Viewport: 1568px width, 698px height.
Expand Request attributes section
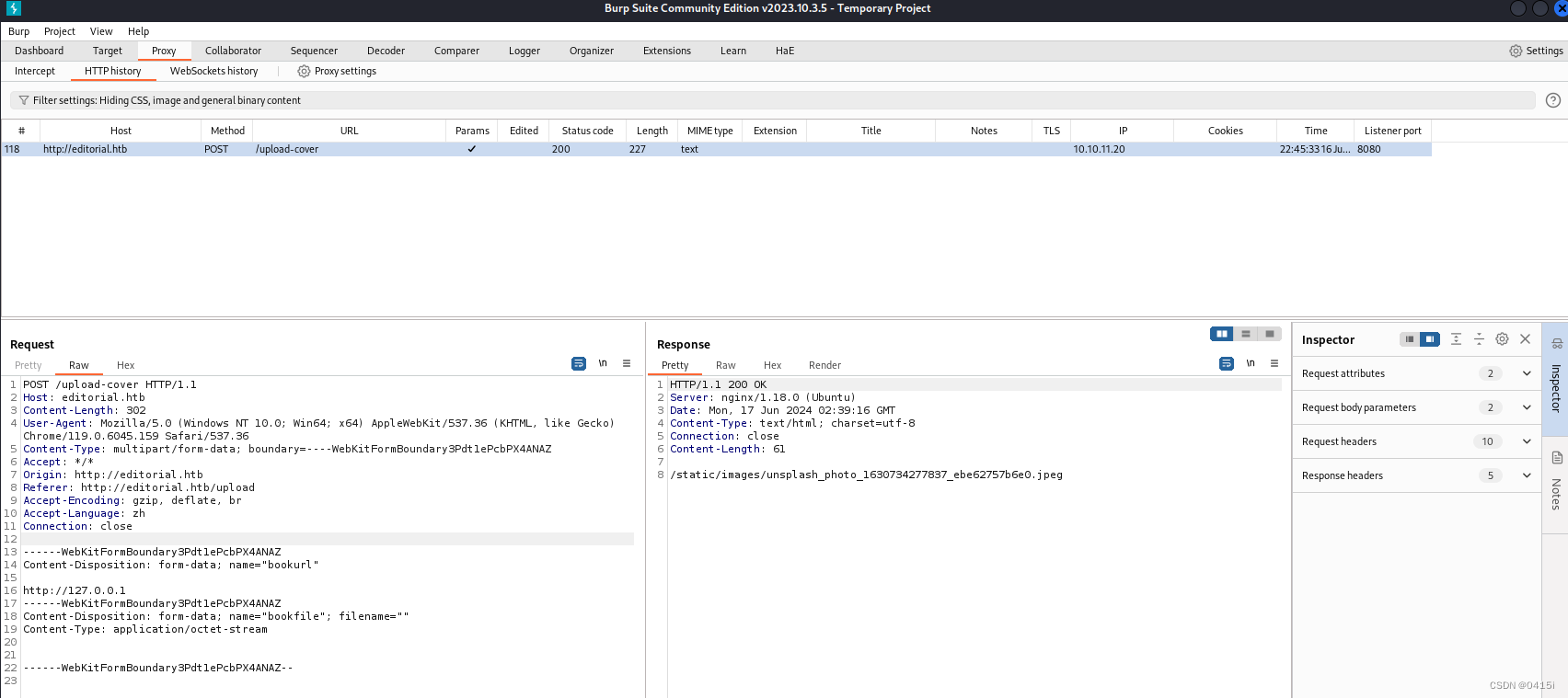click(x=1527, y=373)
